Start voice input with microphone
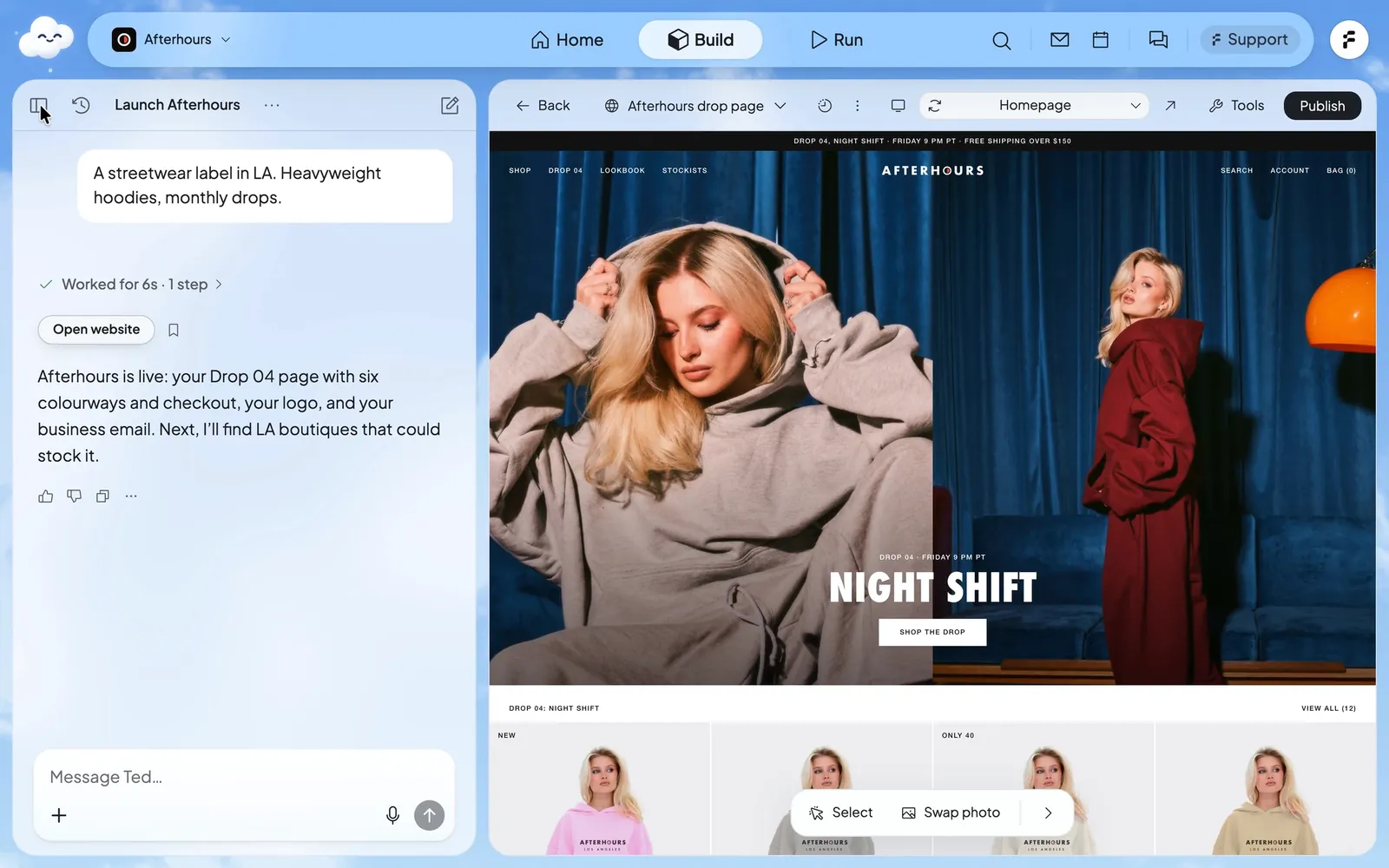Viewport: 1389px width, 868px height. 392,815
